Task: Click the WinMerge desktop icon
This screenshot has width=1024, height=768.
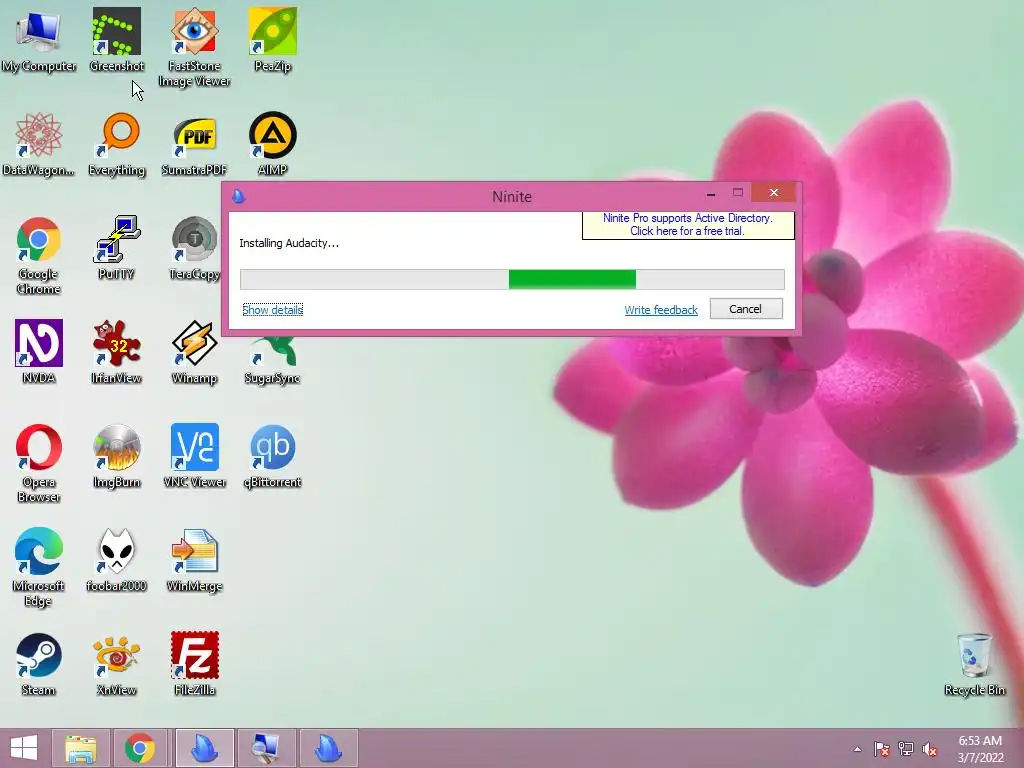Action: point(194,560)
